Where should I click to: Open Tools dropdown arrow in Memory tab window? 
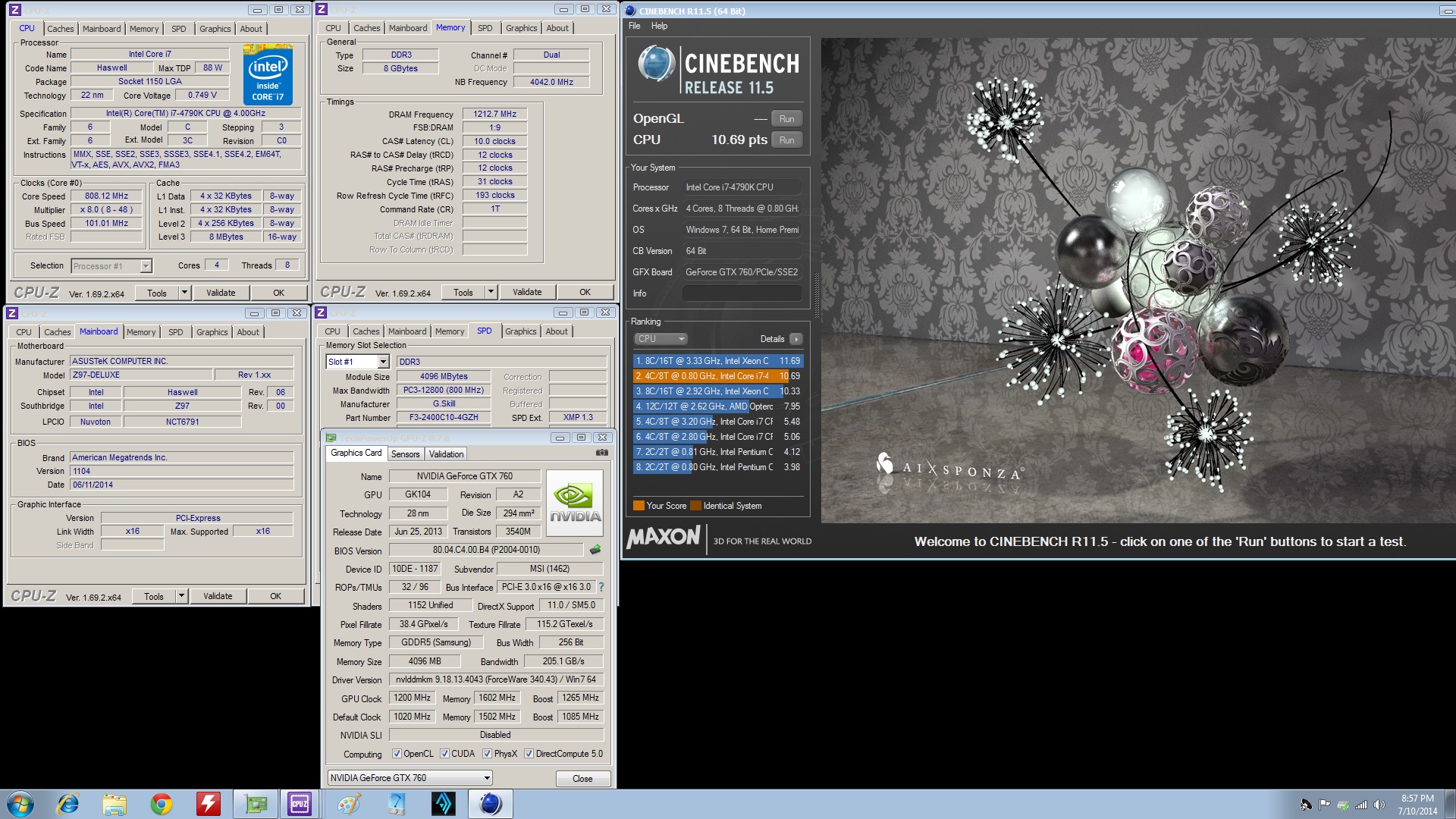tap(491, 292)
